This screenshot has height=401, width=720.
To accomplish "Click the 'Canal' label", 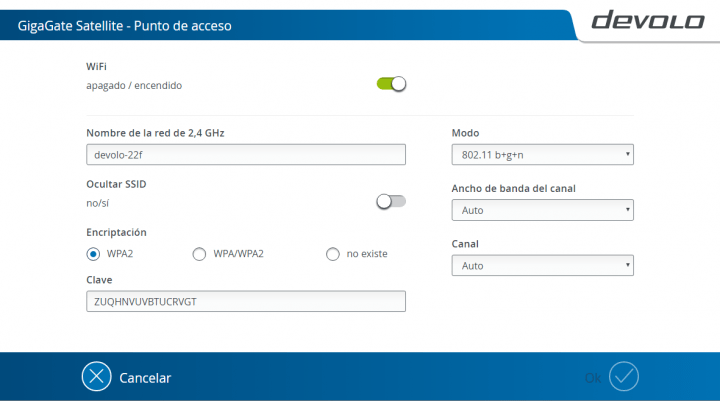I will coord(465,244).
